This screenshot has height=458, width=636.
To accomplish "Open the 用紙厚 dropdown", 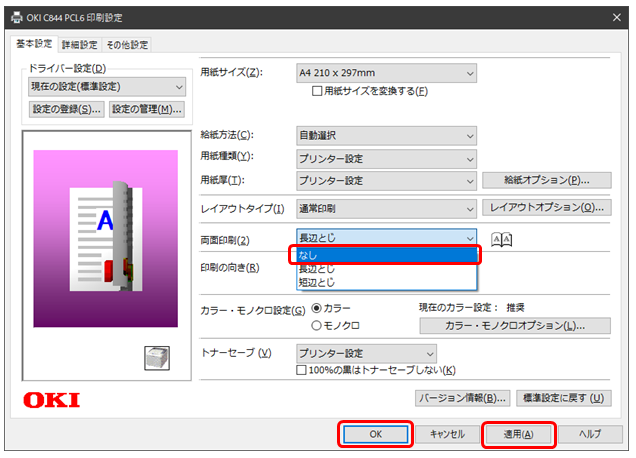I will pos(386,181).
